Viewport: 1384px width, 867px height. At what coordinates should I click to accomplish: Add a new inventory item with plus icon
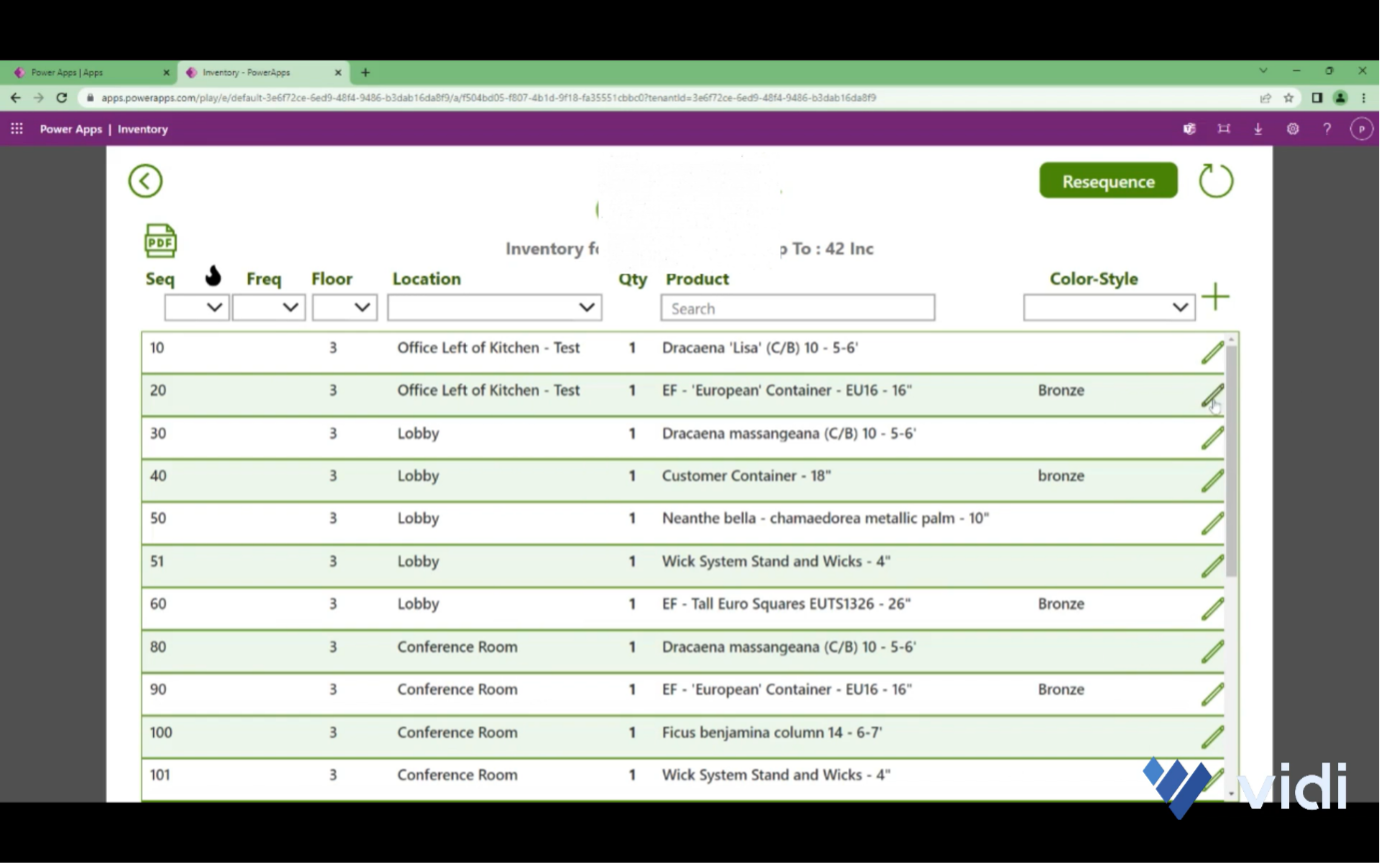[1216, 296]
